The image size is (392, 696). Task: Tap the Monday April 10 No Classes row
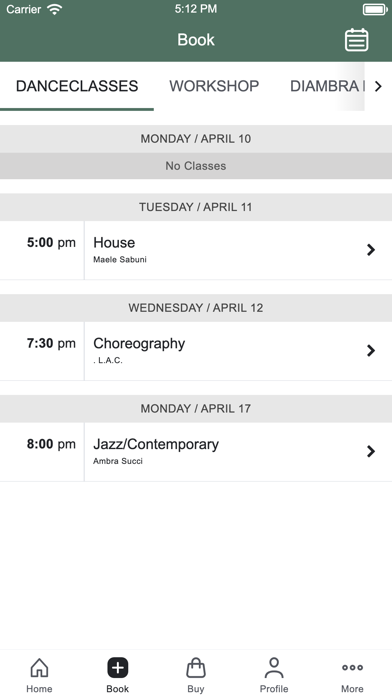(x=196, y=166)
